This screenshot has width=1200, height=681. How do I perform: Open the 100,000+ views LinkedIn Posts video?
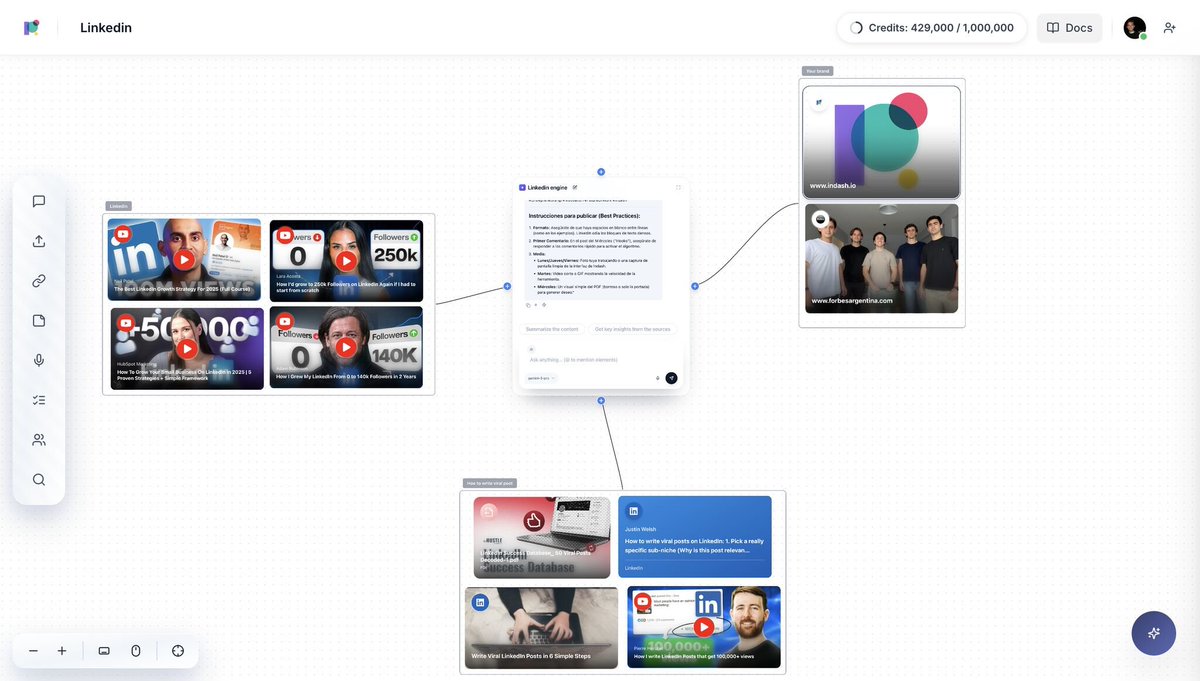tap(704, 627)
